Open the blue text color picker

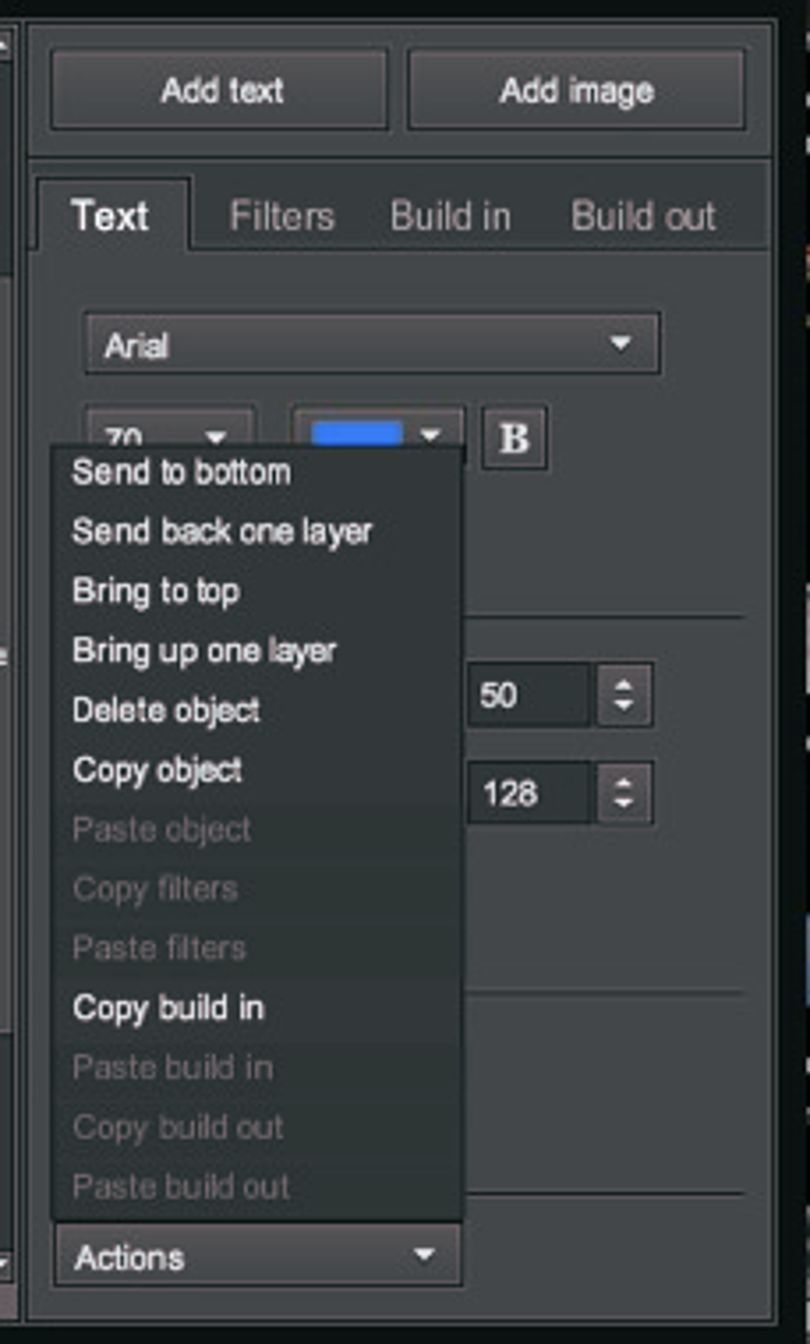378,434
